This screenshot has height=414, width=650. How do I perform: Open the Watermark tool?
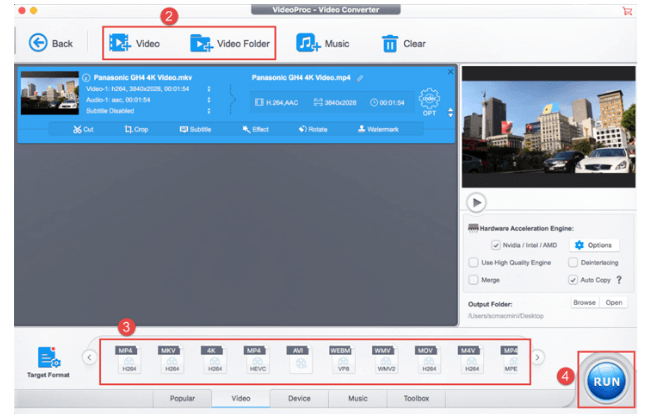pyautogui.click(x=378, y=129)
